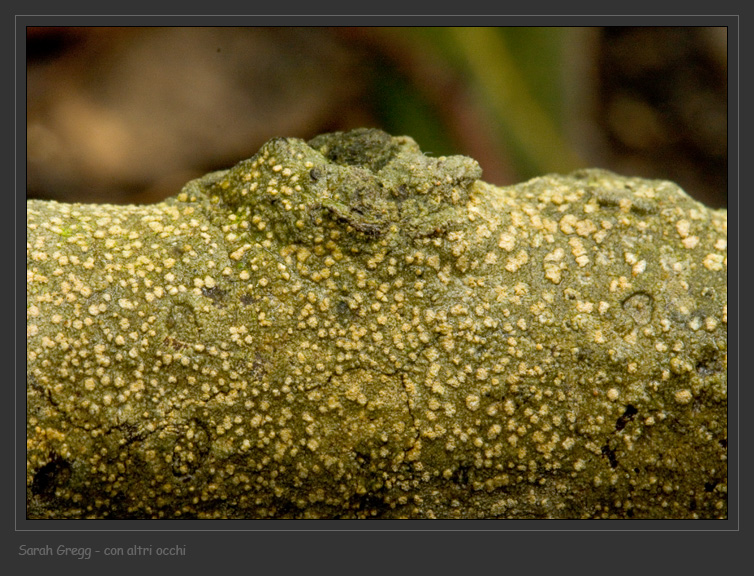754x576 pixels.
Task: Click the dark hole at branch's lower left
Action: click(48, 476)
